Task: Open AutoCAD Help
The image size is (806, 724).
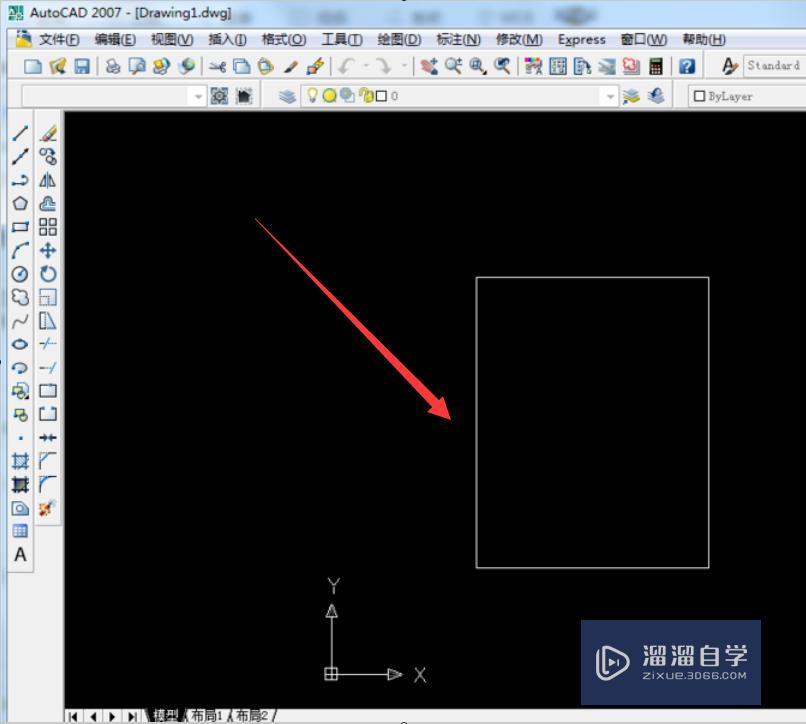Action: (687, 66)
